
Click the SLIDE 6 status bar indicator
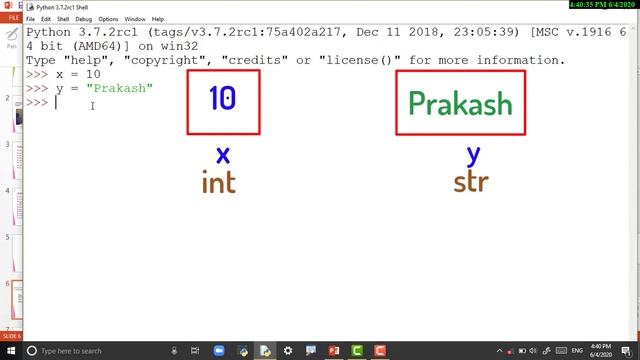[x=11, y=336]
